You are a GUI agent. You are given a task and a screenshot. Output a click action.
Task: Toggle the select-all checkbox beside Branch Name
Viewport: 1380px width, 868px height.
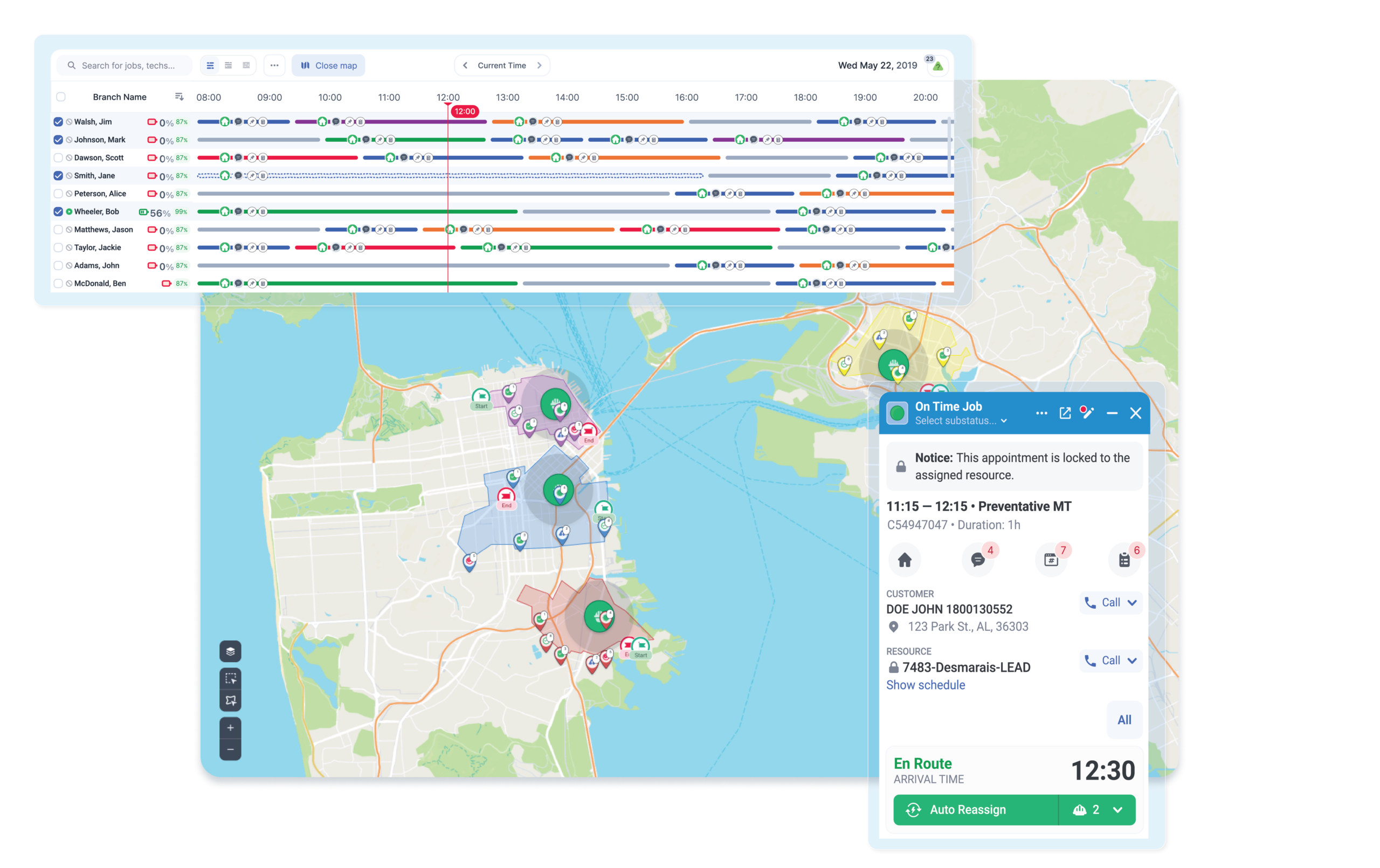(x=61, y=97)
